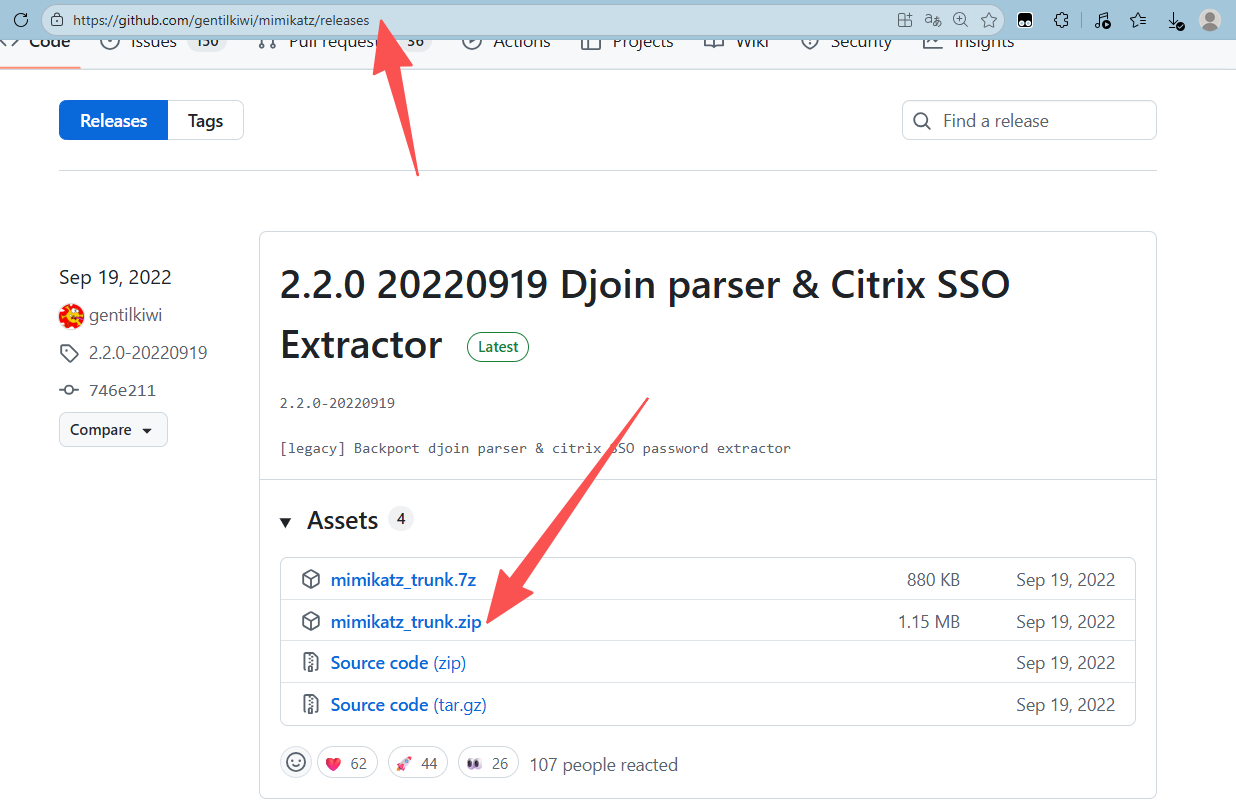
Task: Click the package icon for mimikatz_trunk.7z
Action: 311,580
